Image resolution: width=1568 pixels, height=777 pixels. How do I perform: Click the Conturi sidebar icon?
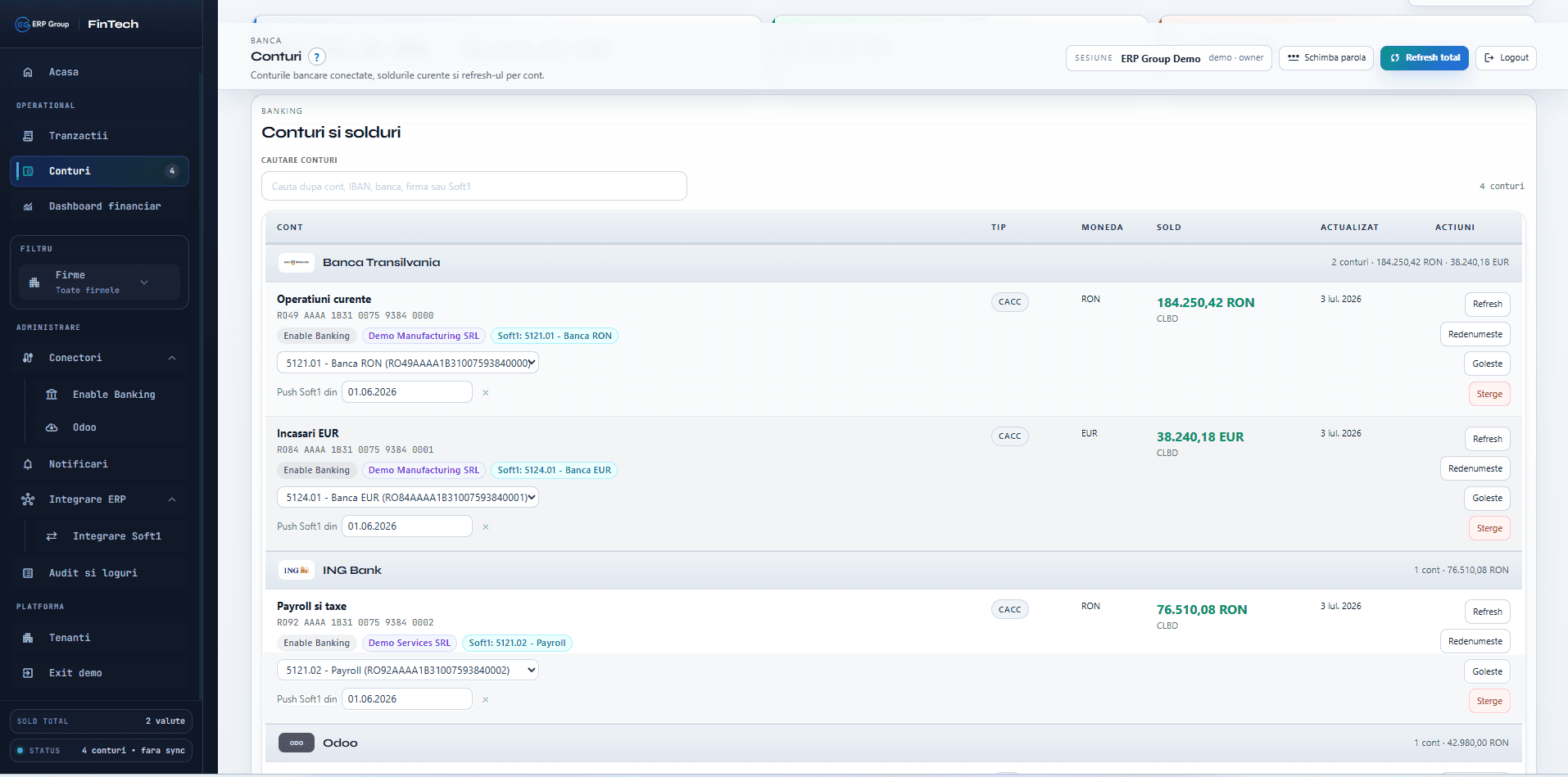[28, 171]
